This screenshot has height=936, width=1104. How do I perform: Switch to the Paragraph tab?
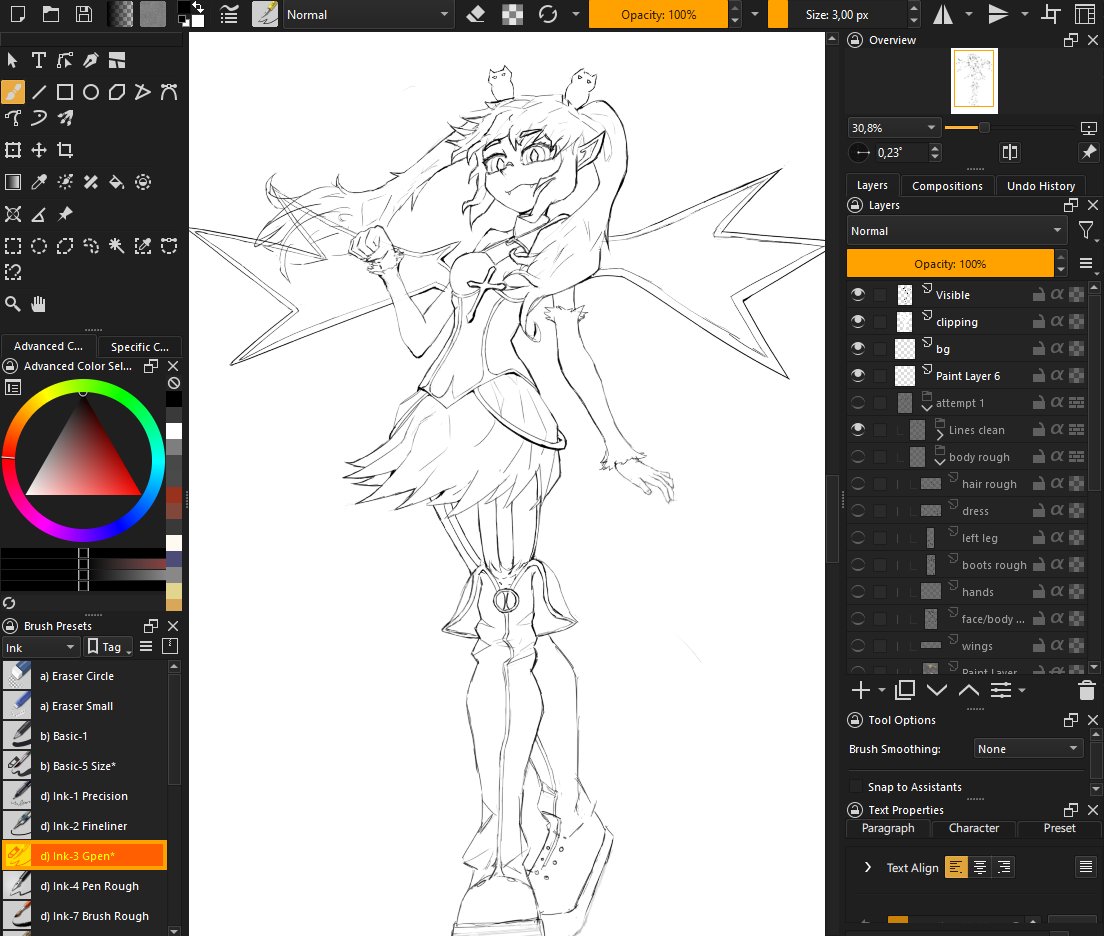coord(888,828)
